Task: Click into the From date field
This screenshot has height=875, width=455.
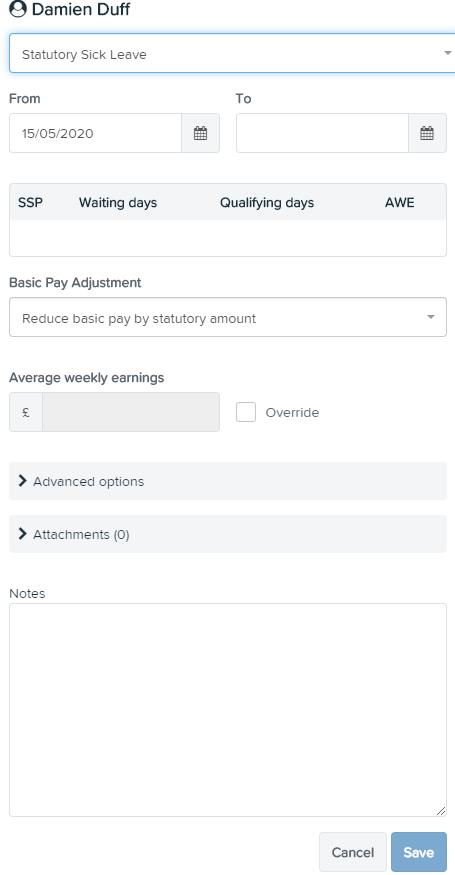Action: point(95,133)
